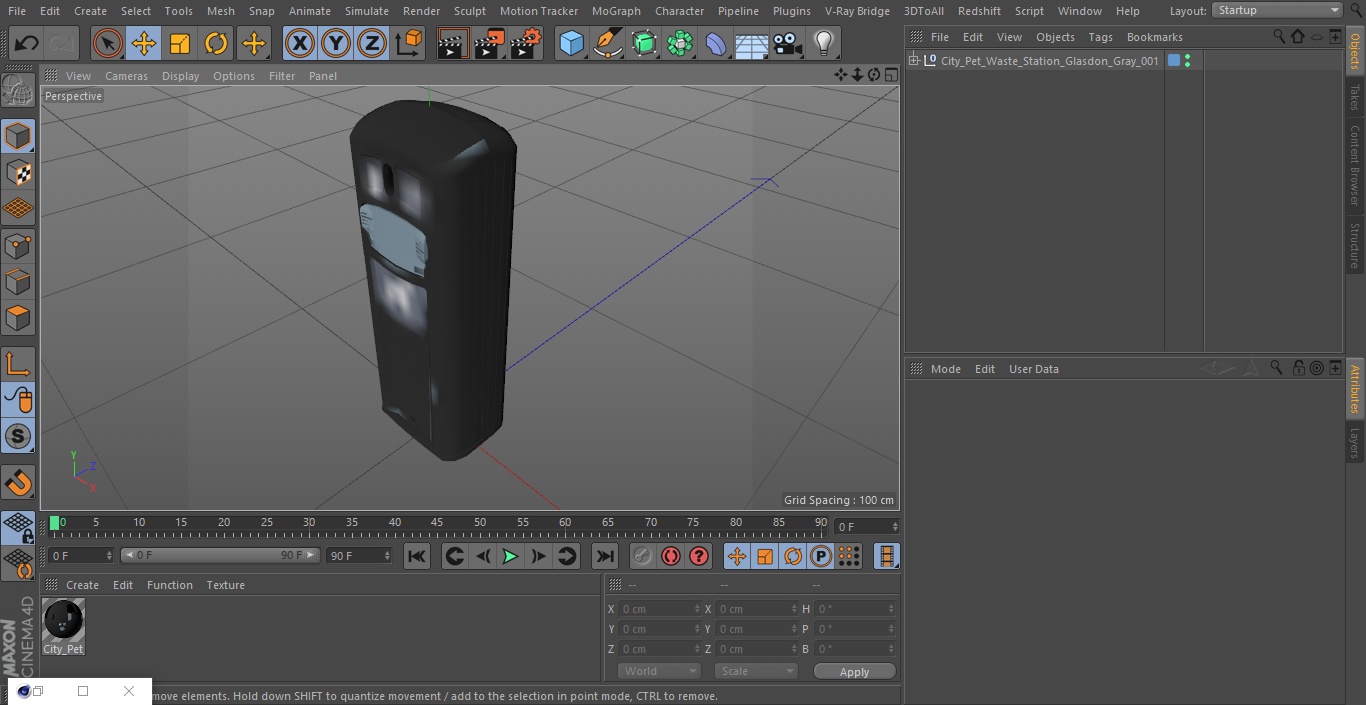The height and width of the screenshot is (705, 1366).
Task: Click the Viewport Solo S icon
Action: click(18, 436)
